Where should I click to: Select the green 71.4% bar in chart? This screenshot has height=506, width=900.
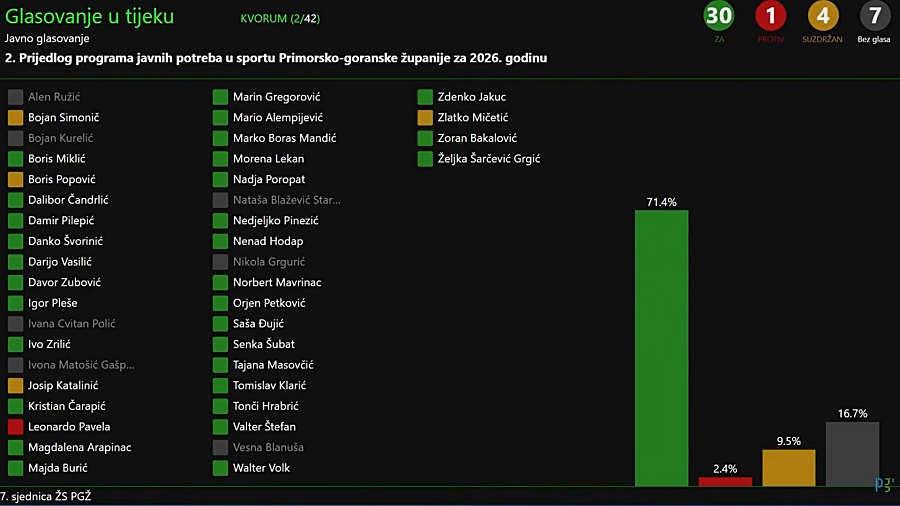[661, 347]
